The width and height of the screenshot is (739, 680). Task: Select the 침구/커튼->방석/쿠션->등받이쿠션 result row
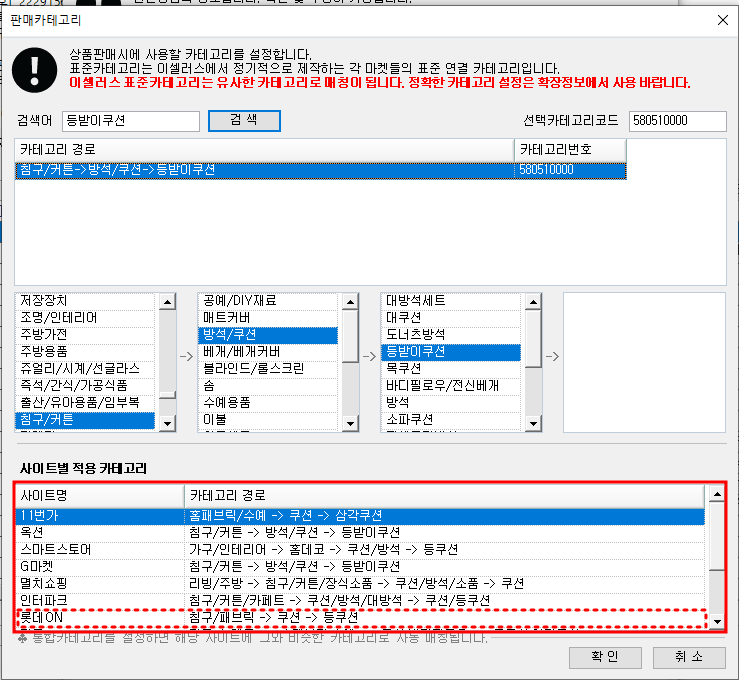[x=320, y=170]
